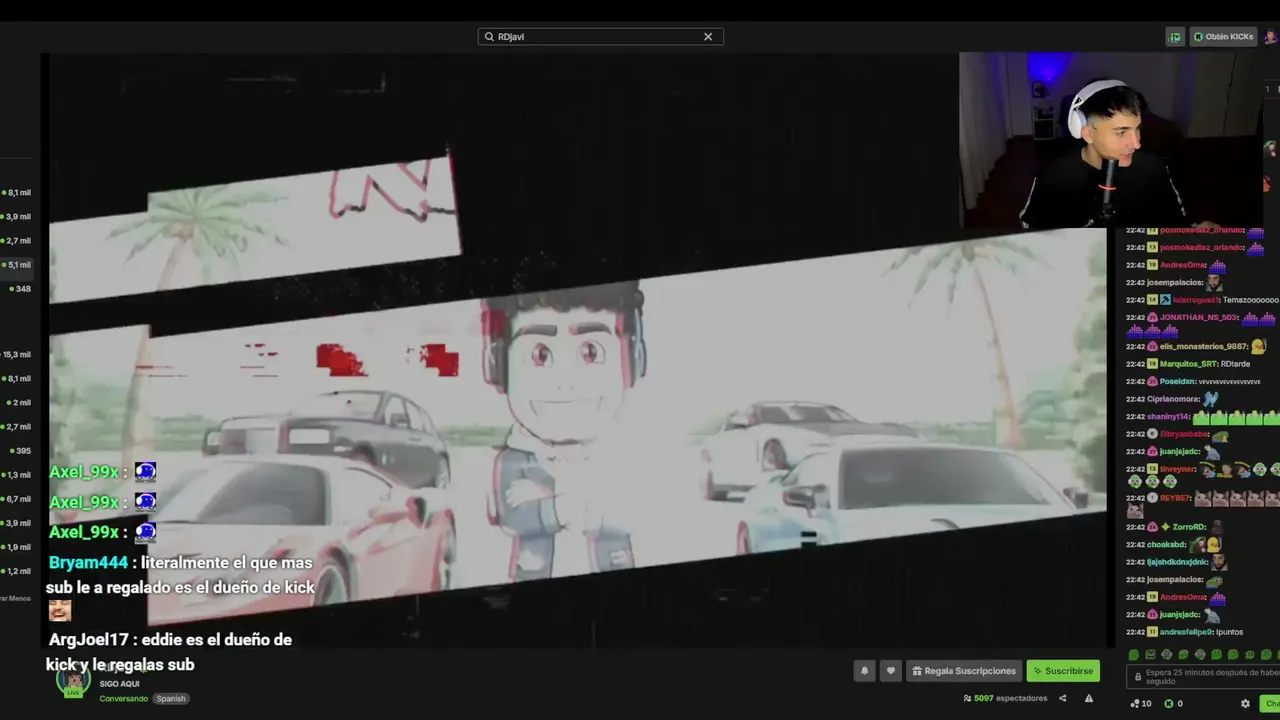Click Regala Suscripciones button
Image resolution: width=1280 pixels, height=720 pixels.
pos(964,671)
